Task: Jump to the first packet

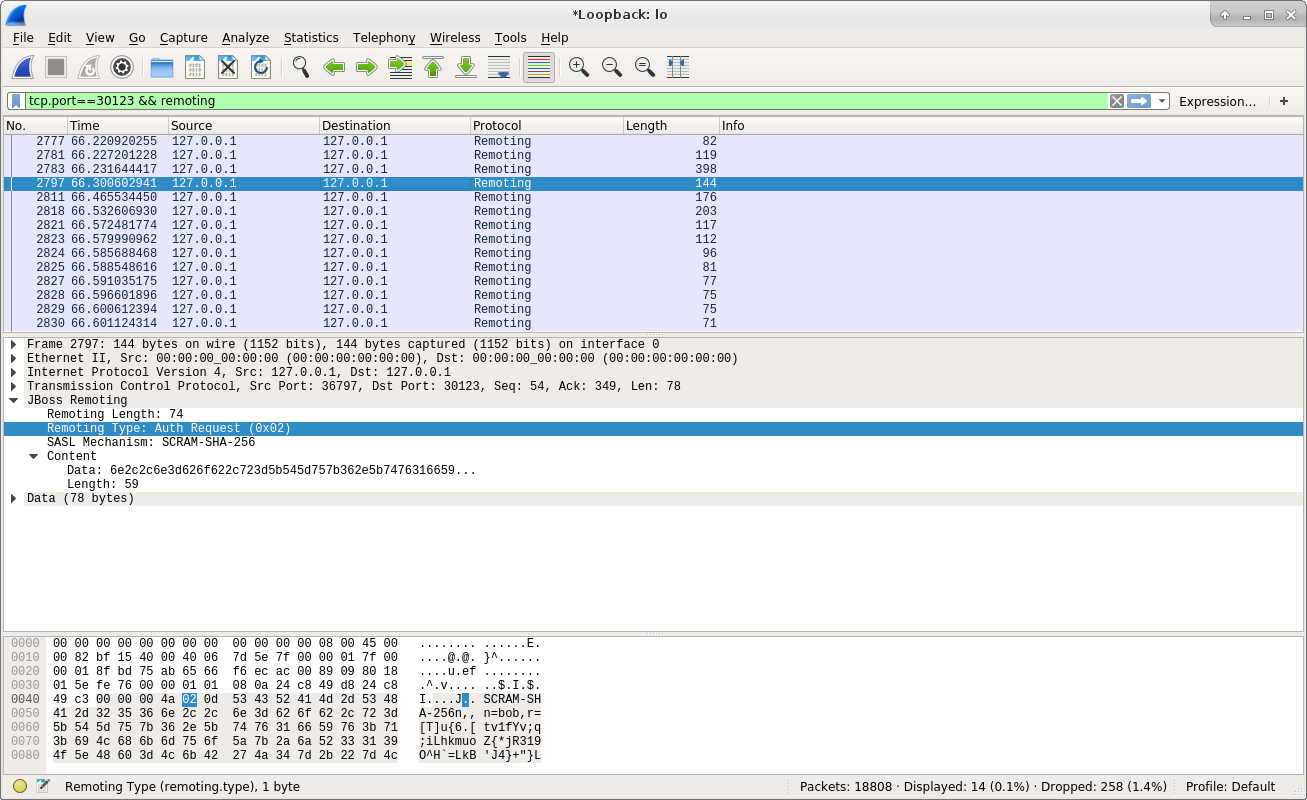Action: coord(433,67)
